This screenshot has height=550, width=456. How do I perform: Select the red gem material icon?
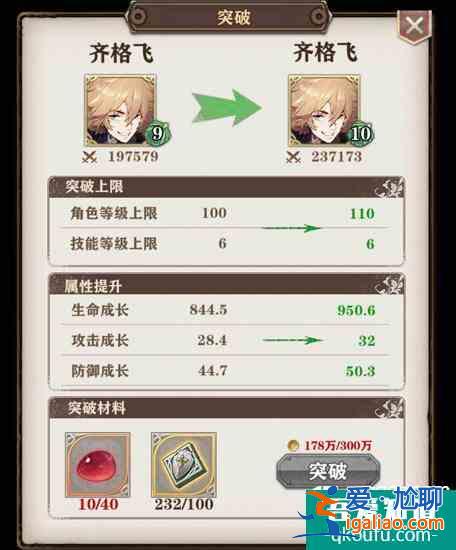[x=98, y=464]
